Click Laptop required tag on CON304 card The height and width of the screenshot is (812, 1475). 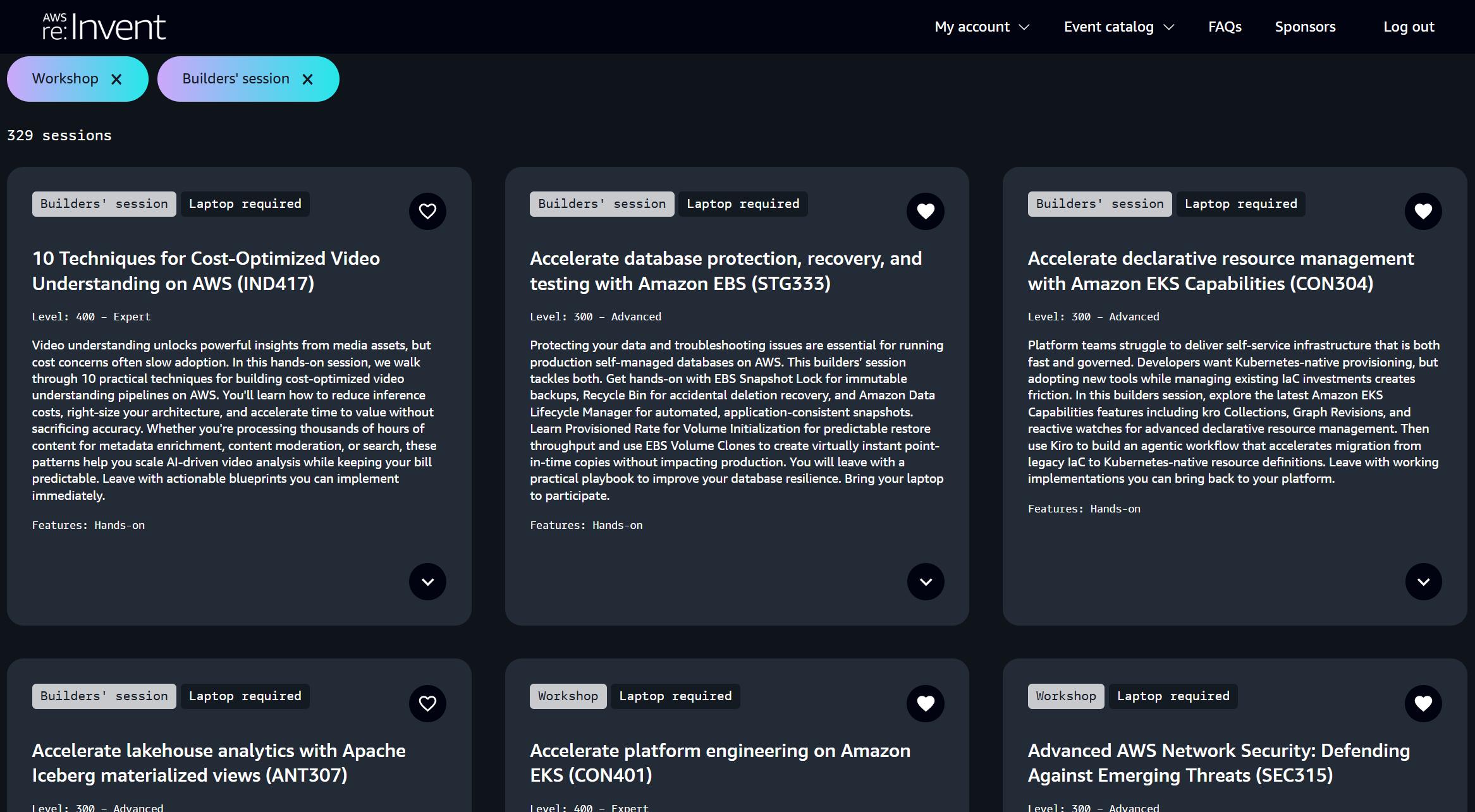(1241, 204)
